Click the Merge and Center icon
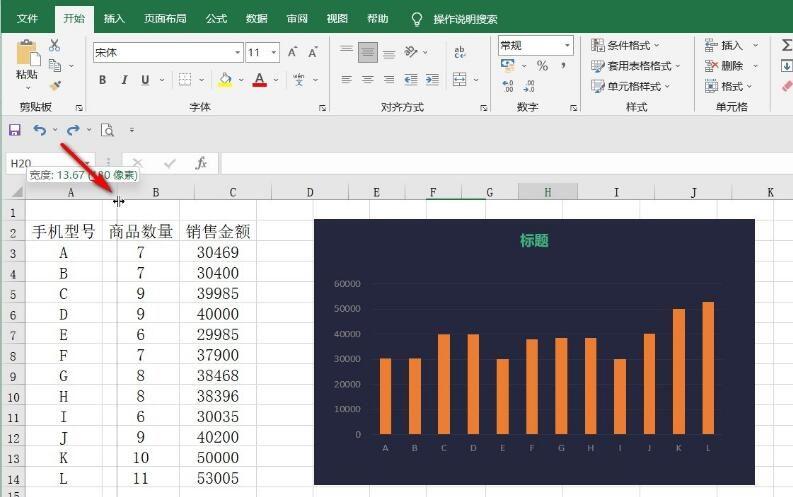 click(x=460, y=79)
